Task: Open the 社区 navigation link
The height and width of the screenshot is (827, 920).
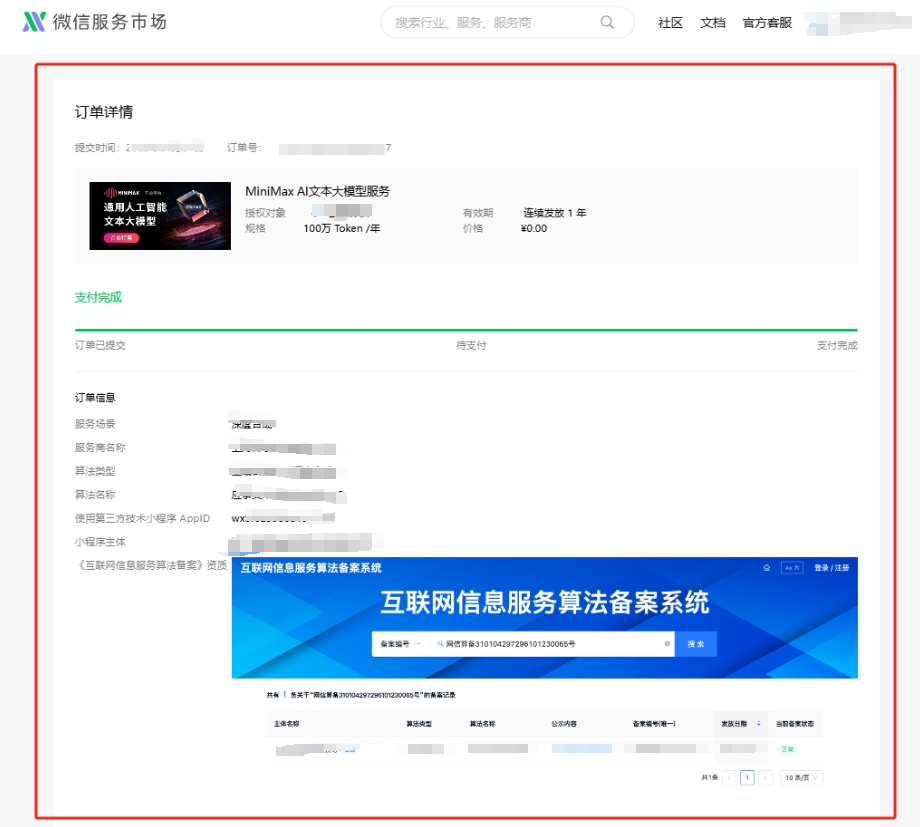Action: (x=670, y=23)
